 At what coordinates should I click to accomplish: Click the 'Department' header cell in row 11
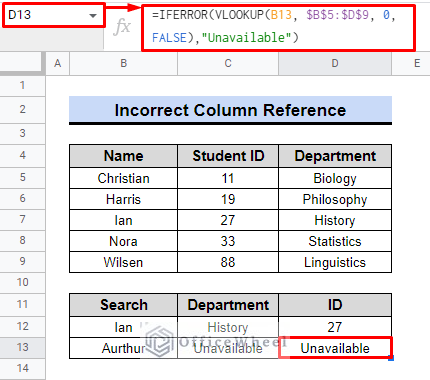pyautogui.click(x=228, y=305)
